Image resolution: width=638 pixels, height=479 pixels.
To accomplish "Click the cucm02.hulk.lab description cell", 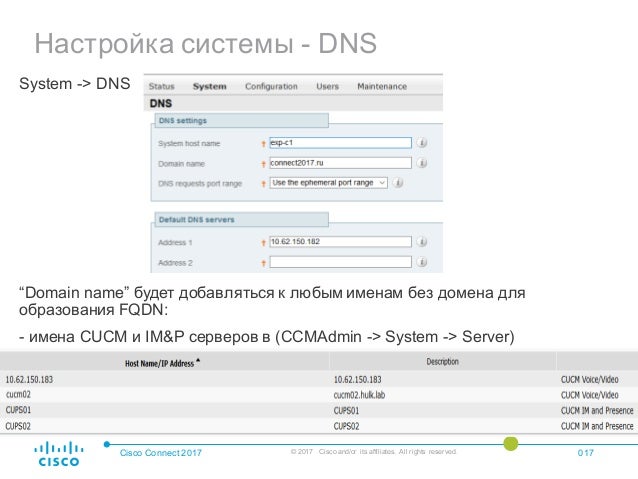I will pos(359,395).
